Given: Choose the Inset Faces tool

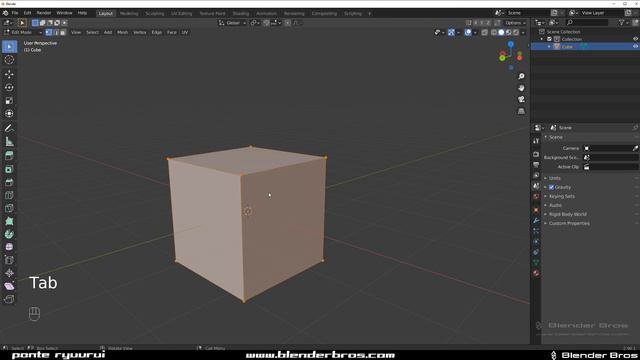Looking at the screenshot, I should click(9, 169).
